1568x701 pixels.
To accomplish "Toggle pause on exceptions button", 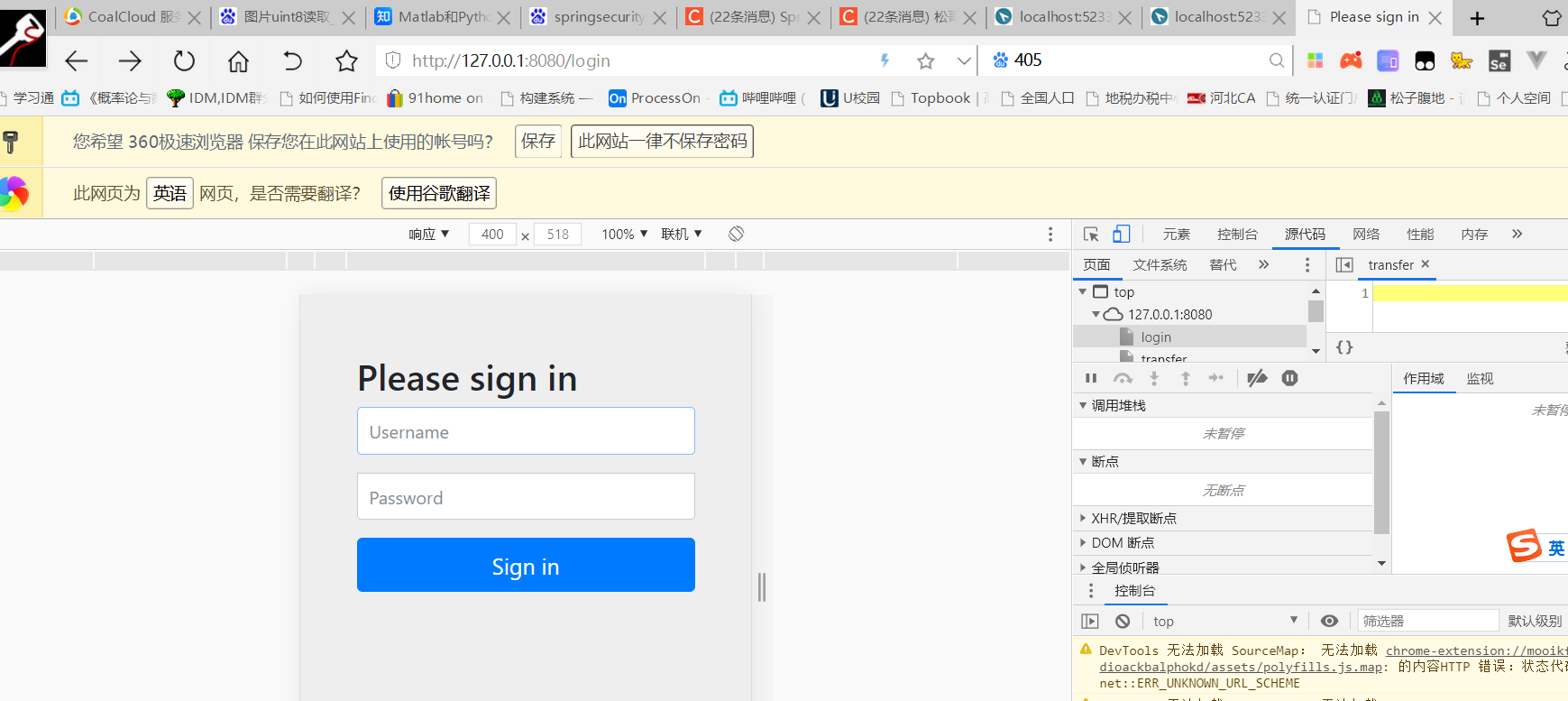I will point(1290,378).
